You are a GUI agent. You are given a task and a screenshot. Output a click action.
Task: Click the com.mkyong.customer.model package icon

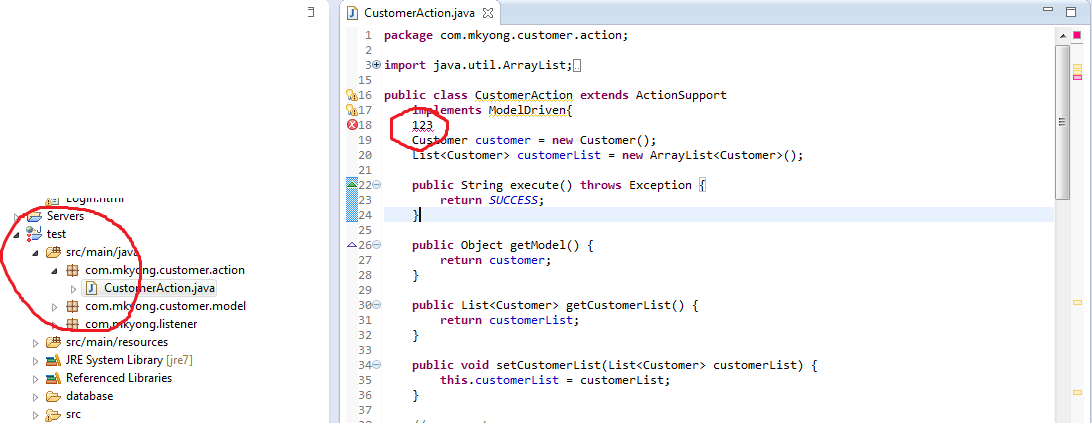pos(72,306)
